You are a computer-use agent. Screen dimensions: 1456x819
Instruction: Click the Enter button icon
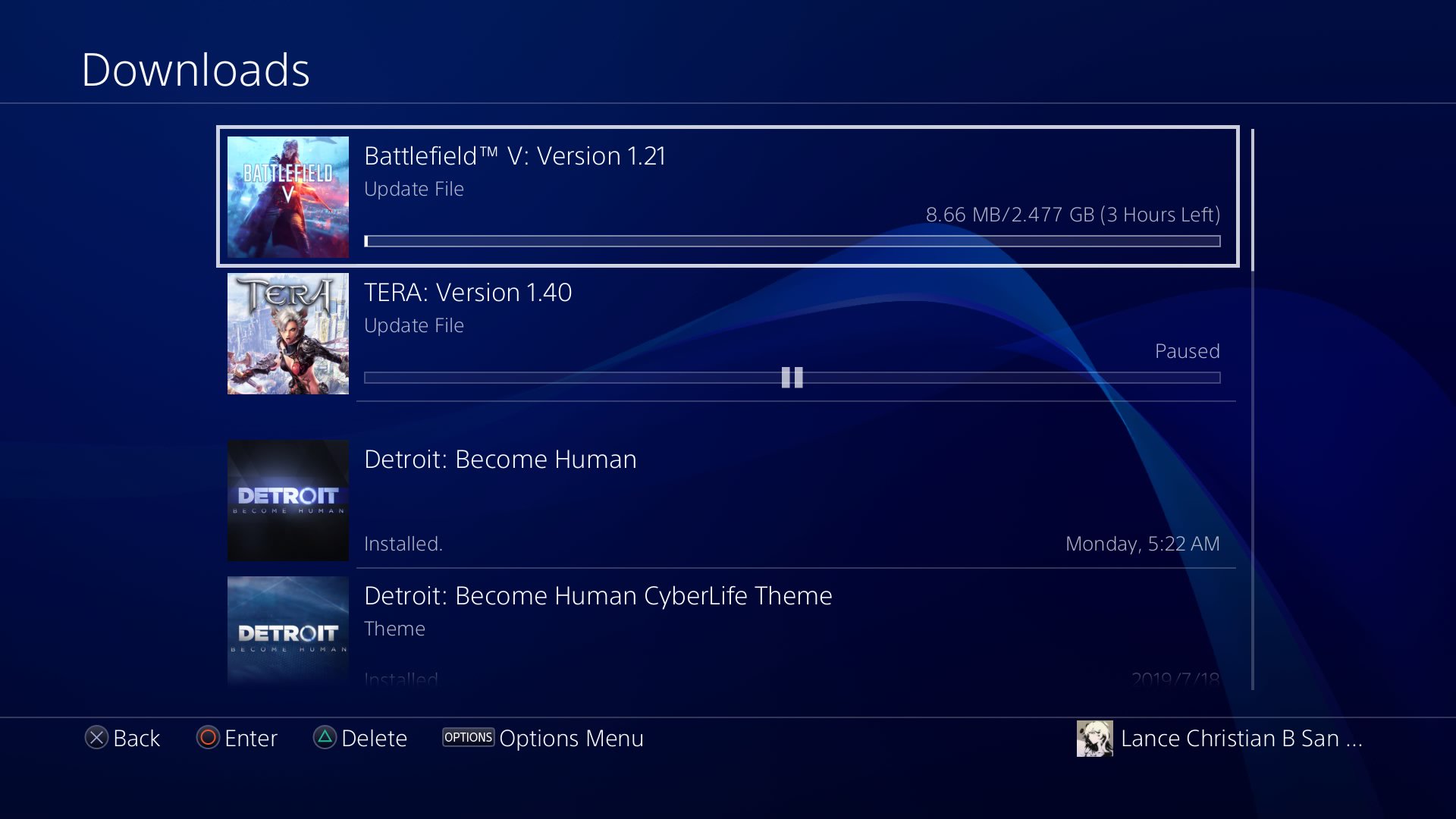click(207, 738)
